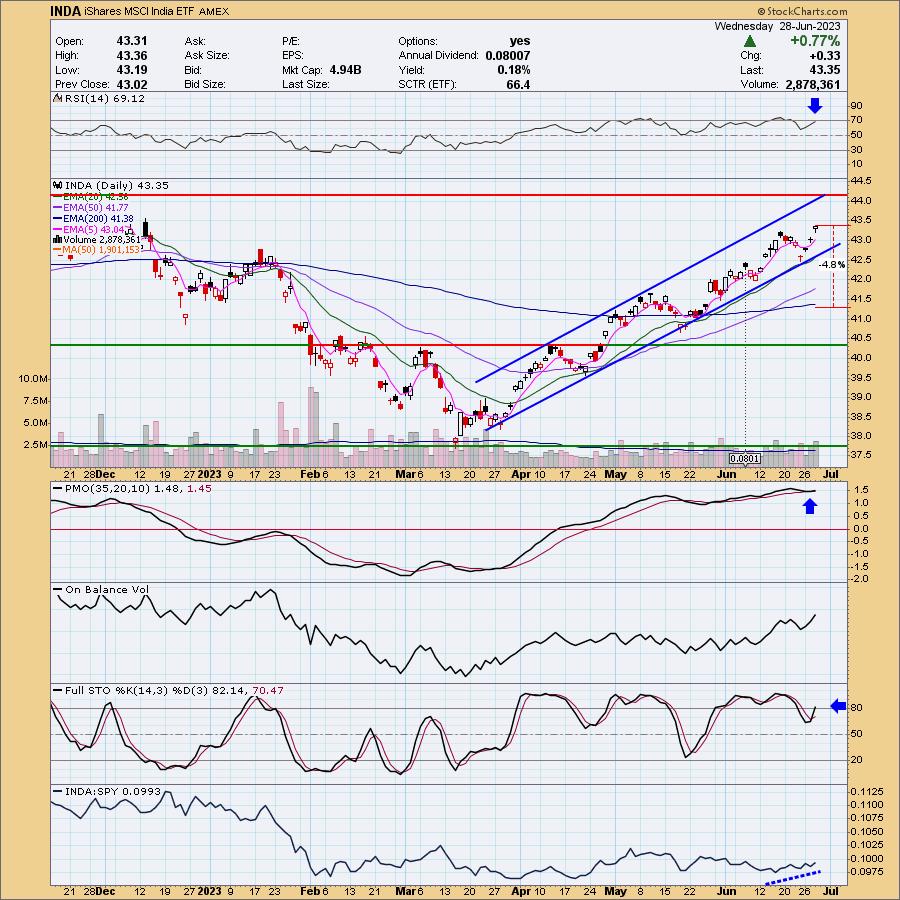
Task: Select the Open value 43.31
Action: coord(132,41)
